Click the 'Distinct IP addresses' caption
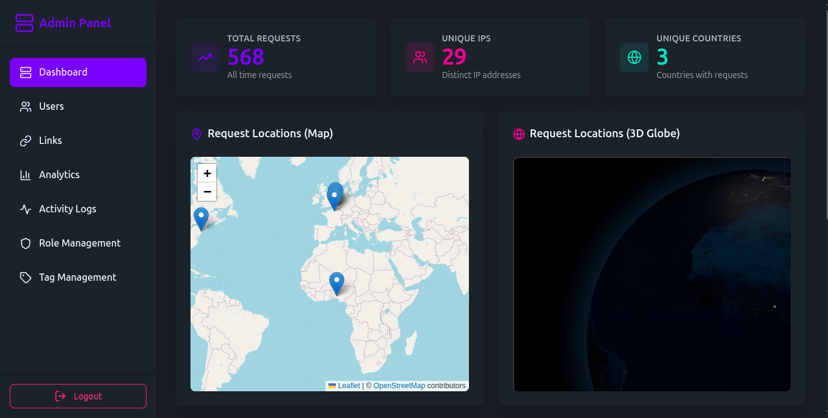This screenshot has height=418, width=828. click(x=481, y=75)
